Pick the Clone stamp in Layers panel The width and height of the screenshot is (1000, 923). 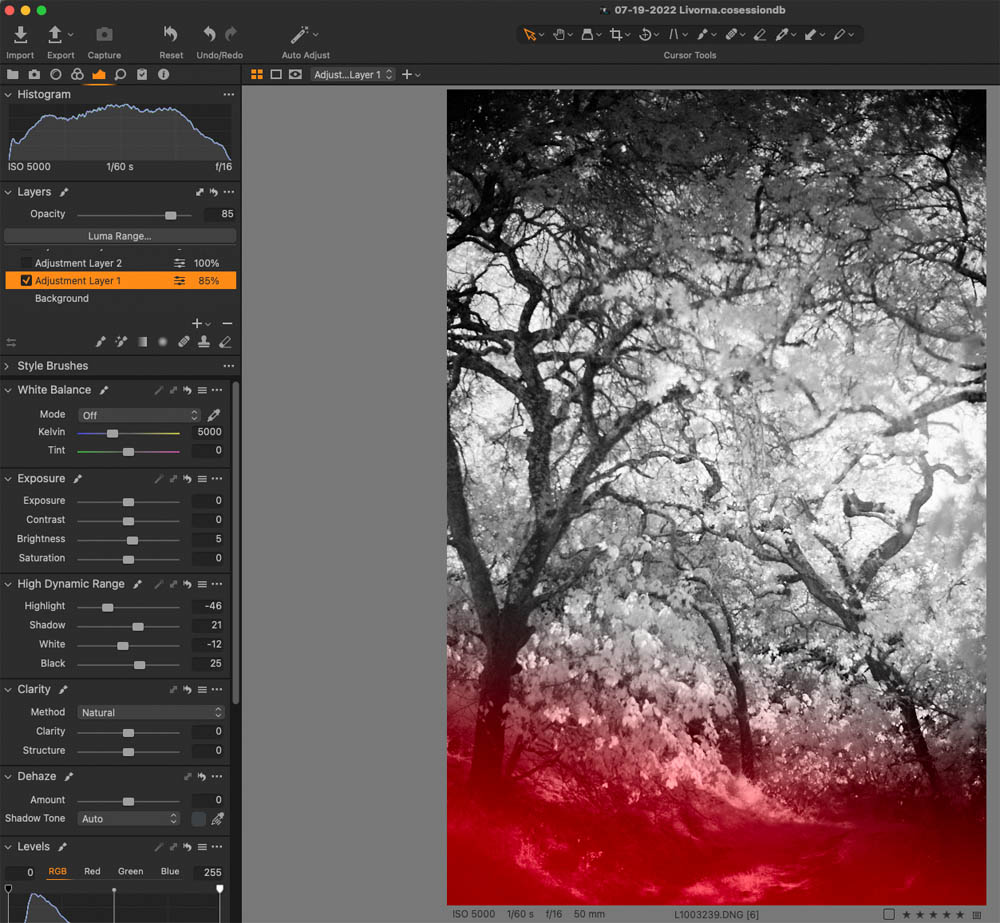[203, 342]
